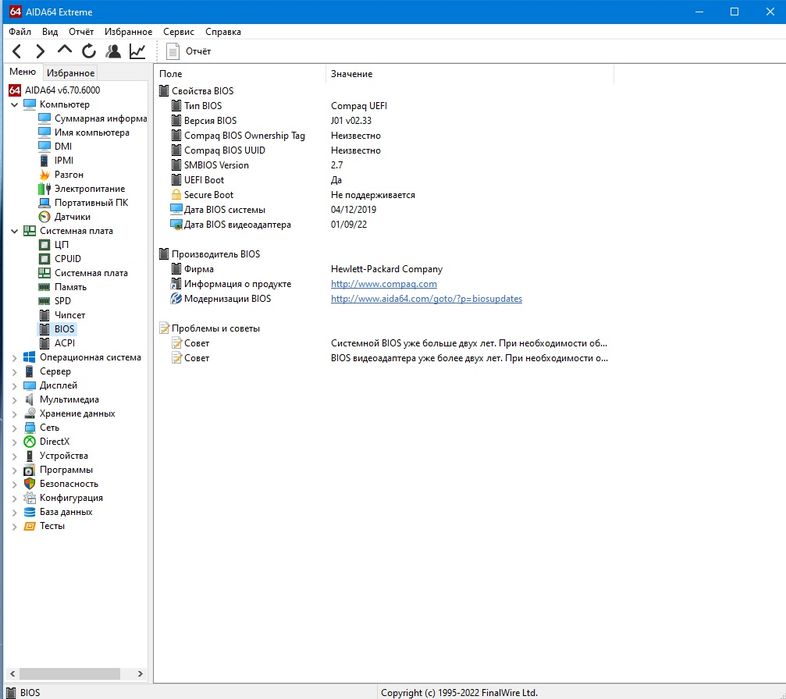Open the Отчёт menu in menu bar

[x=81, y=32]
